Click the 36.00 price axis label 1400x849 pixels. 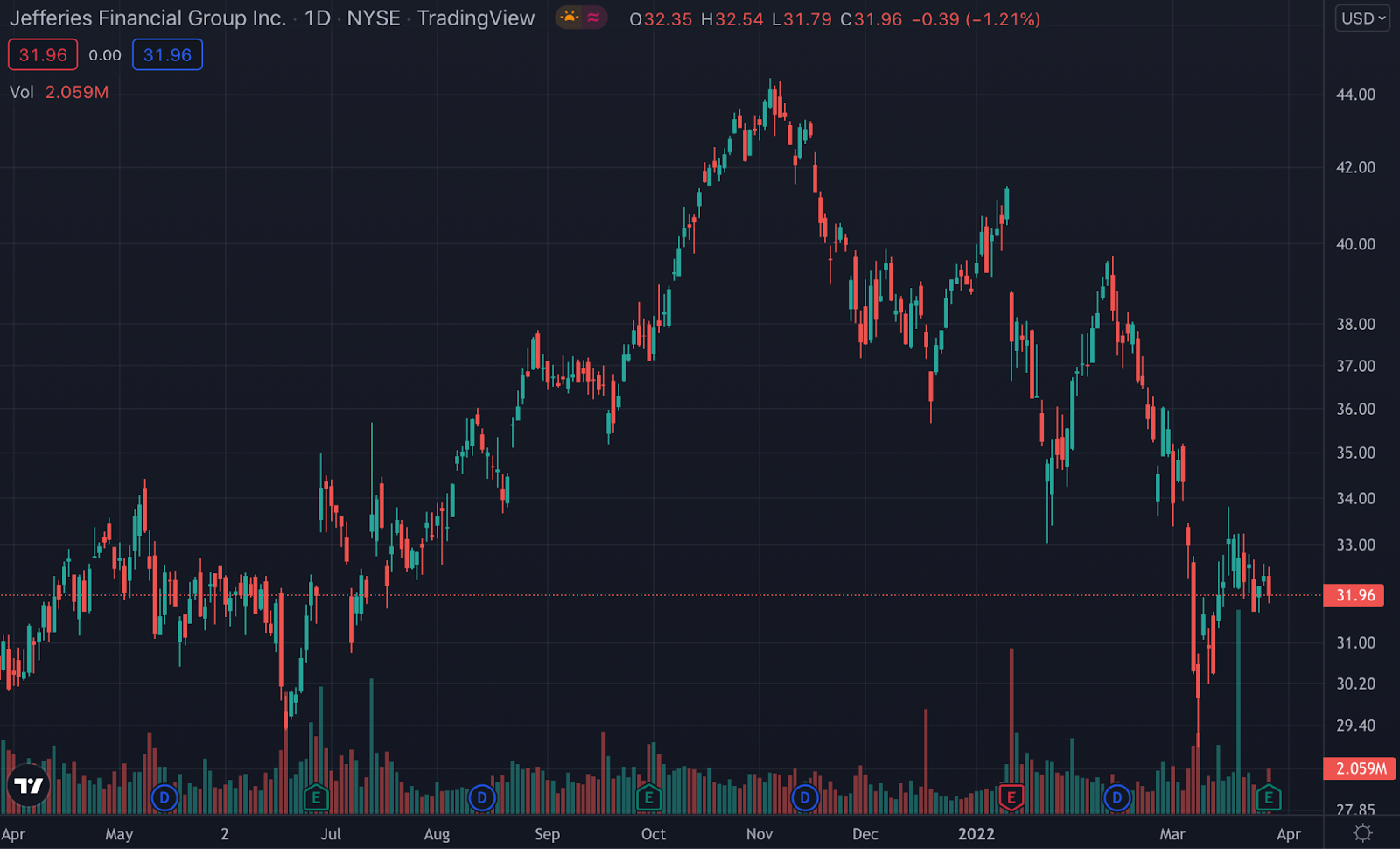click(1355, 409)
